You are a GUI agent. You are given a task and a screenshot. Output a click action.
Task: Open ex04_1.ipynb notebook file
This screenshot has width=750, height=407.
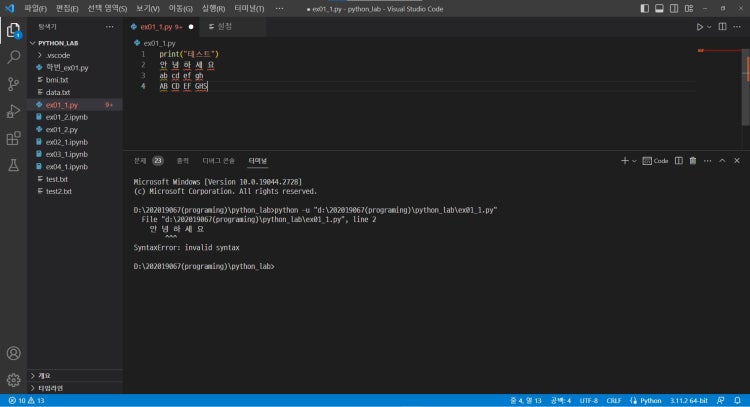75,167
